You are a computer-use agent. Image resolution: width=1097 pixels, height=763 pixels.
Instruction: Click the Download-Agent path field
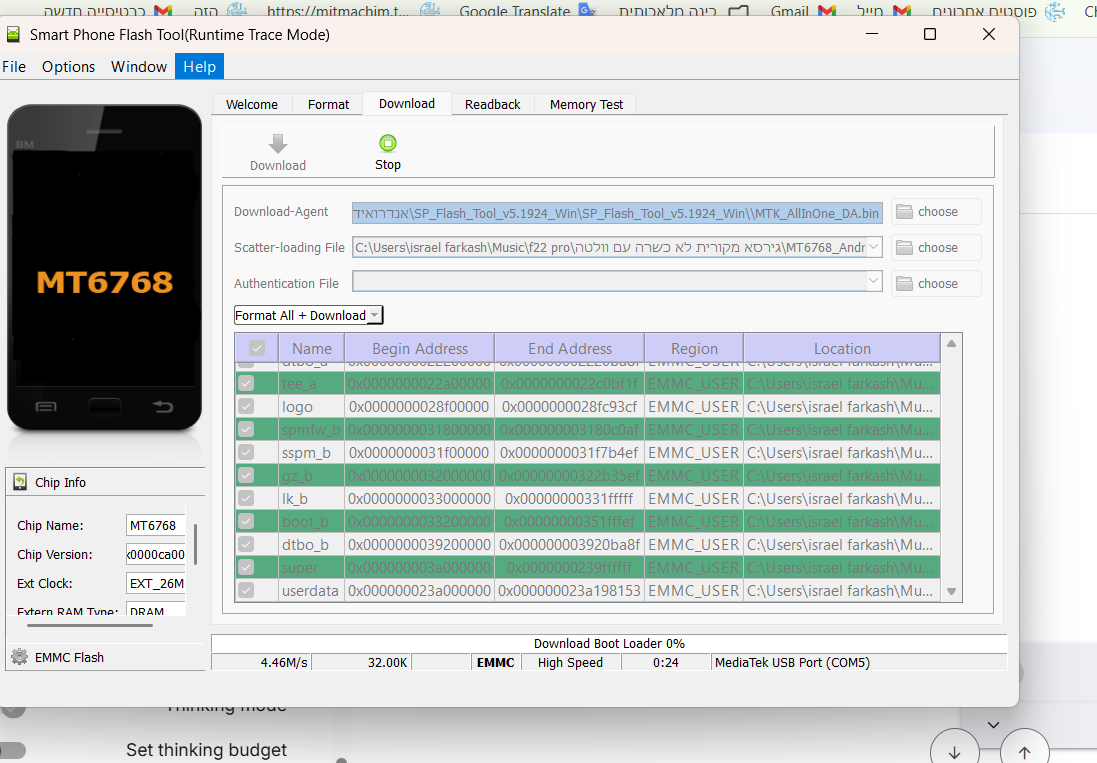tap(617, 213)
